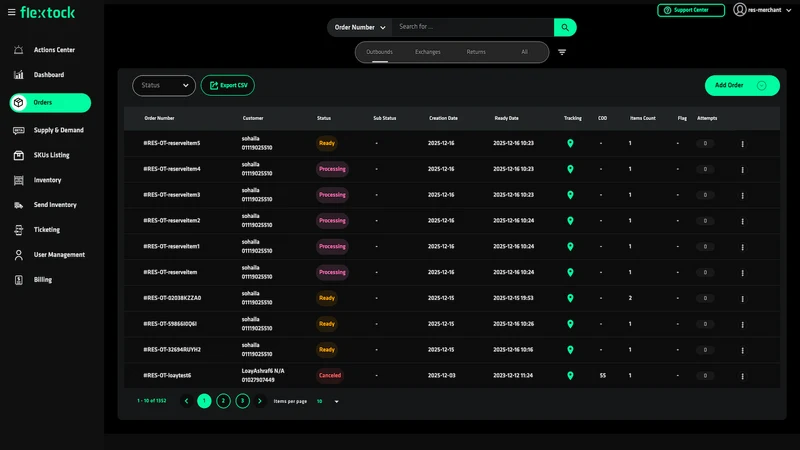Open three-dot menu for order reserveitem4

tap(742, 169)
